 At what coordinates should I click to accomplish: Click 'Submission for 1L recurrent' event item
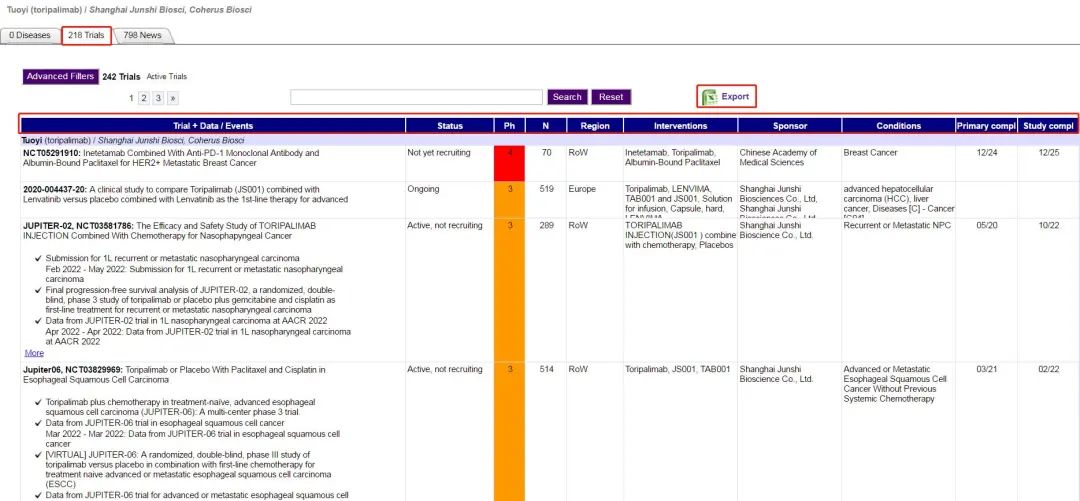tap(172, 258)
